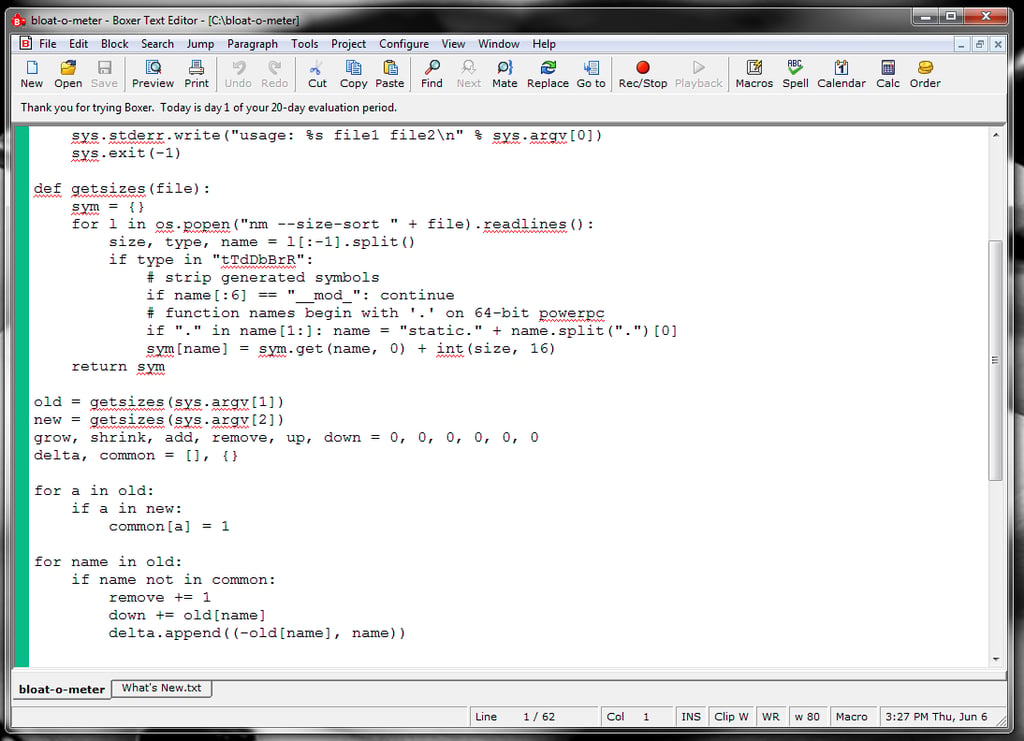Click the vertical scrollbar up arrow
This screenshot has height=741, width=1024.
click(995, 135)
